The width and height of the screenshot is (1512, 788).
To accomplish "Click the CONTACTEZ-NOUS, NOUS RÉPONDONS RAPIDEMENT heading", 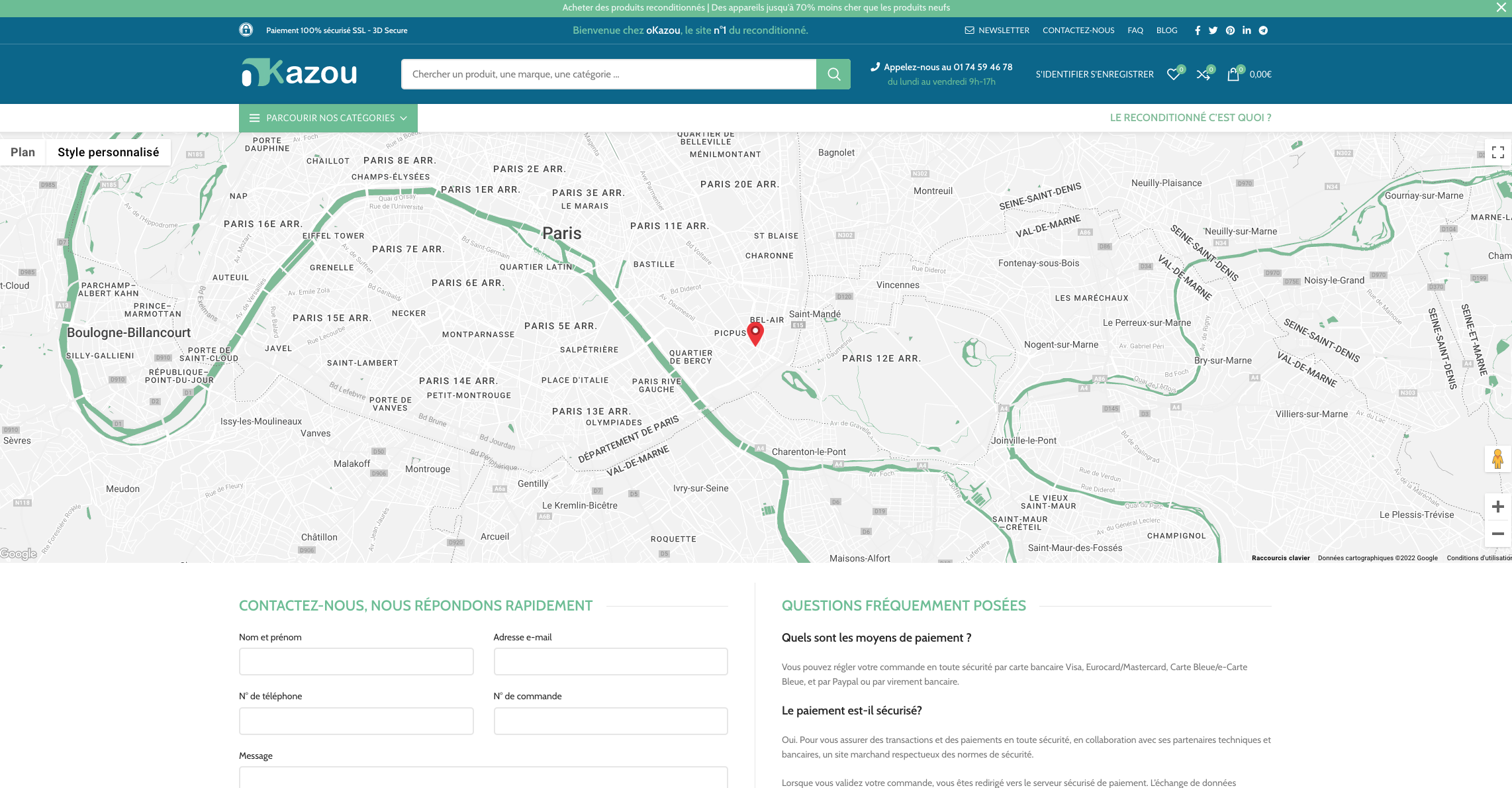I will point(416,605).
